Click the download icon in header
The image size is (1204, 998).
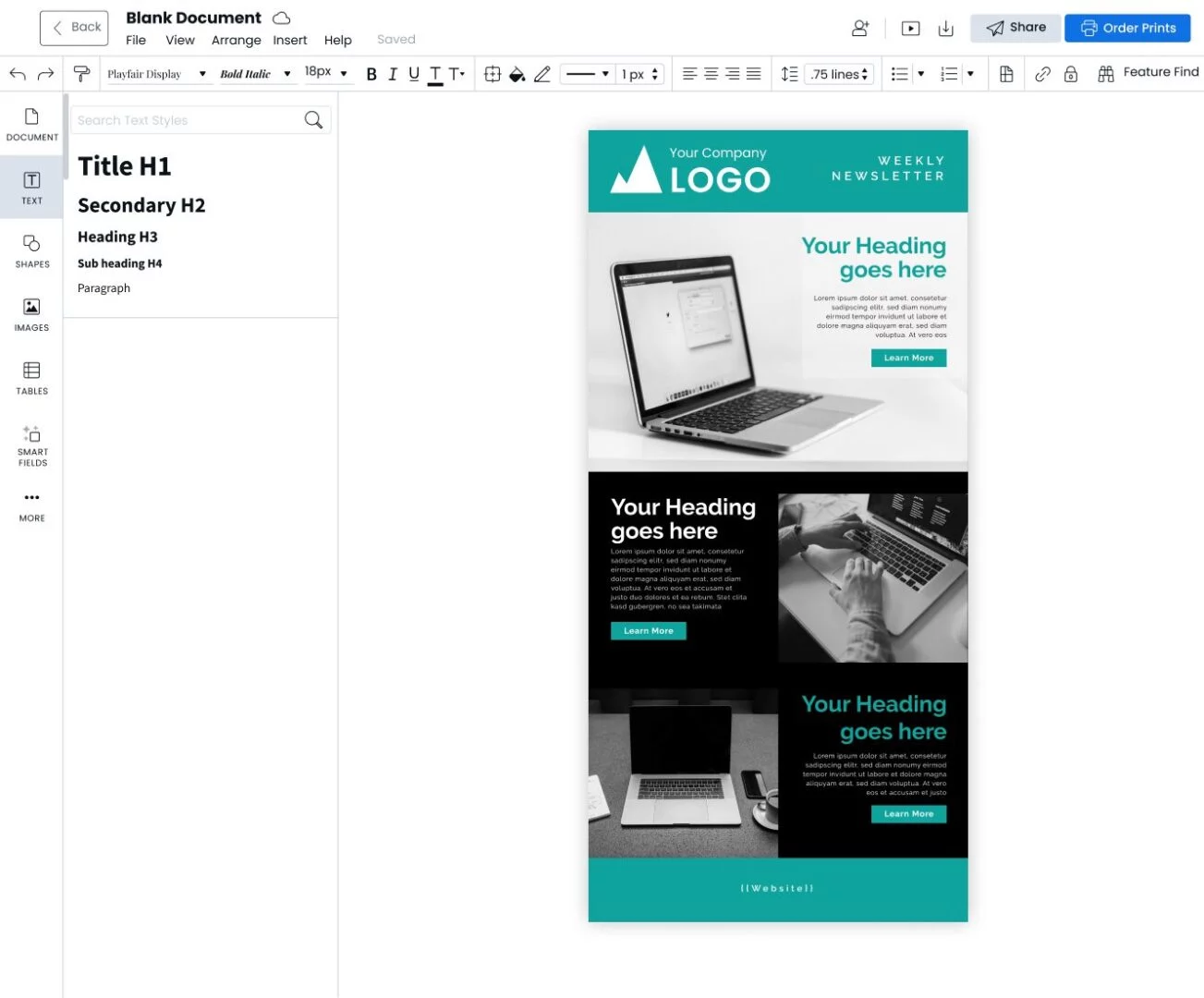pyautogui.click(x=945, y=29)
